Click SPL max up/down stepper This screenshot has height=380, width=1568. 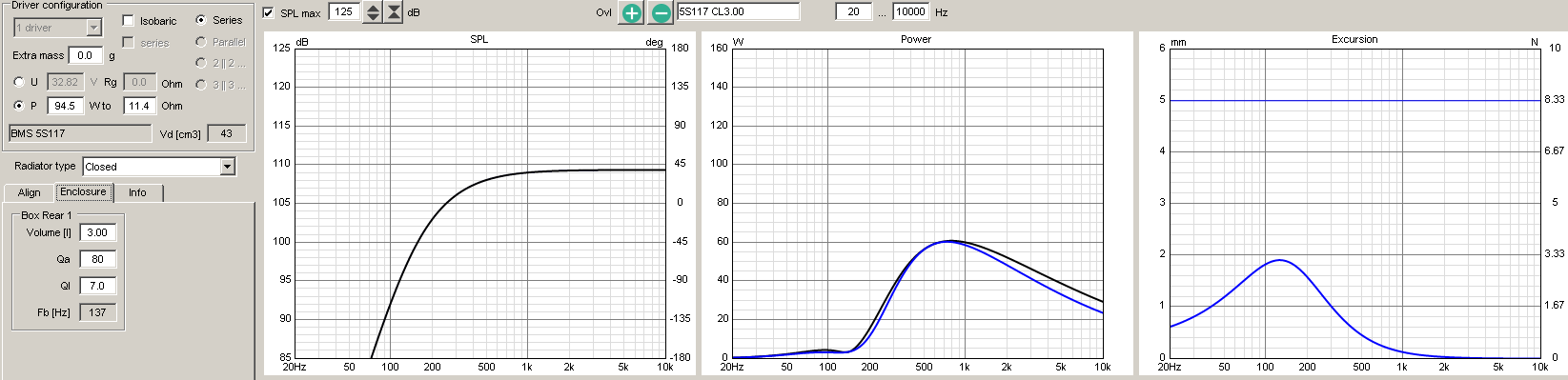[373, 12]
